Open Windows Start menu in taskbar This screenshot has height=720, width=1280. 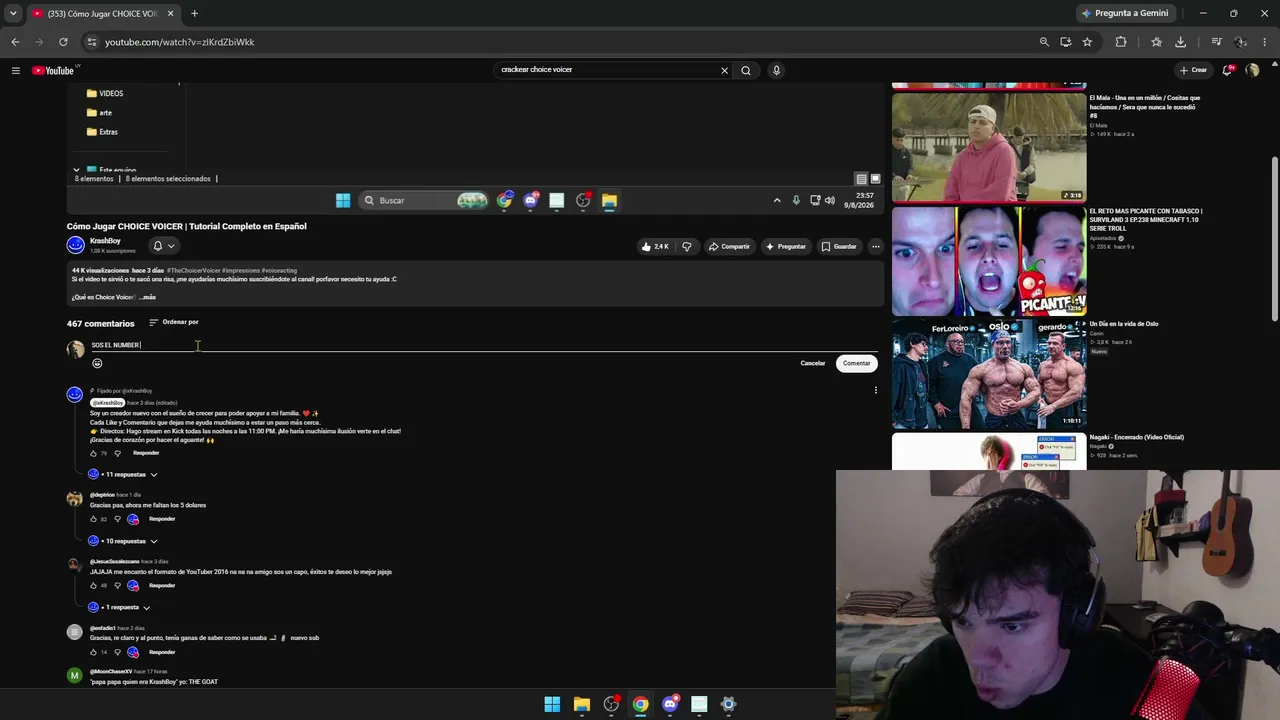click(552, 704)
